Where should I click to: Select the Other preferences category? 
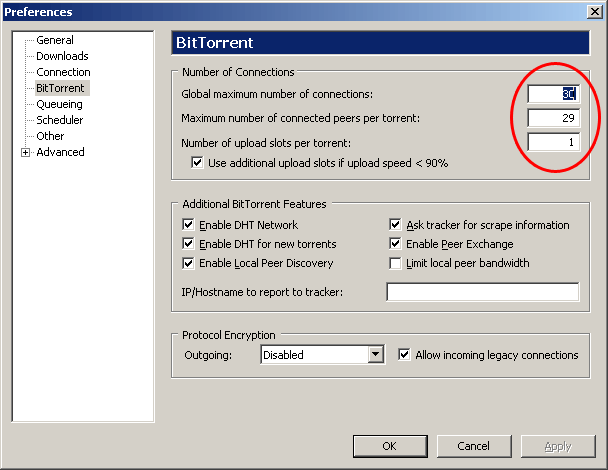pos(50,136)
